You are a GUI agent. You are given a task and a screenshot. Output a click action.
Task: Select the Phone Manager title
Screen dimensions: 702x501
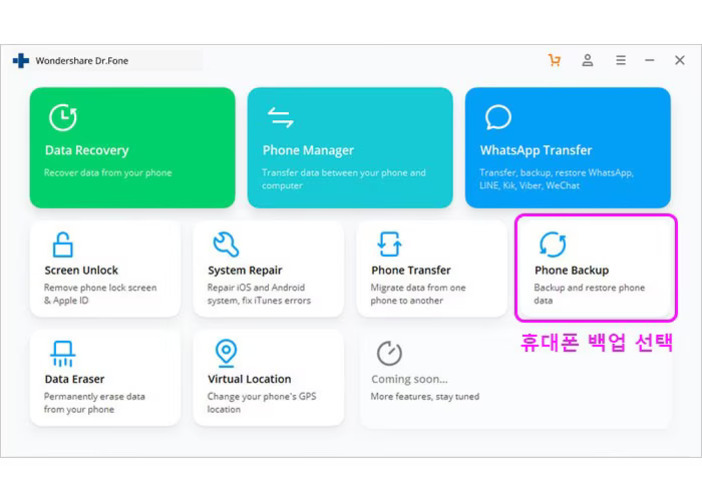(x=308, y=150)
